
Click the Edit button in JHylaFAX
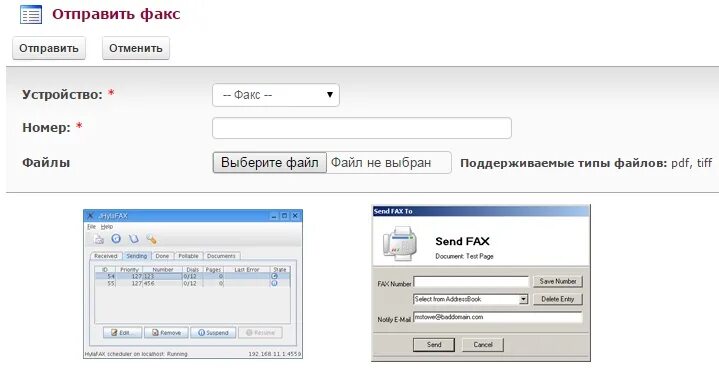point(122,333)
